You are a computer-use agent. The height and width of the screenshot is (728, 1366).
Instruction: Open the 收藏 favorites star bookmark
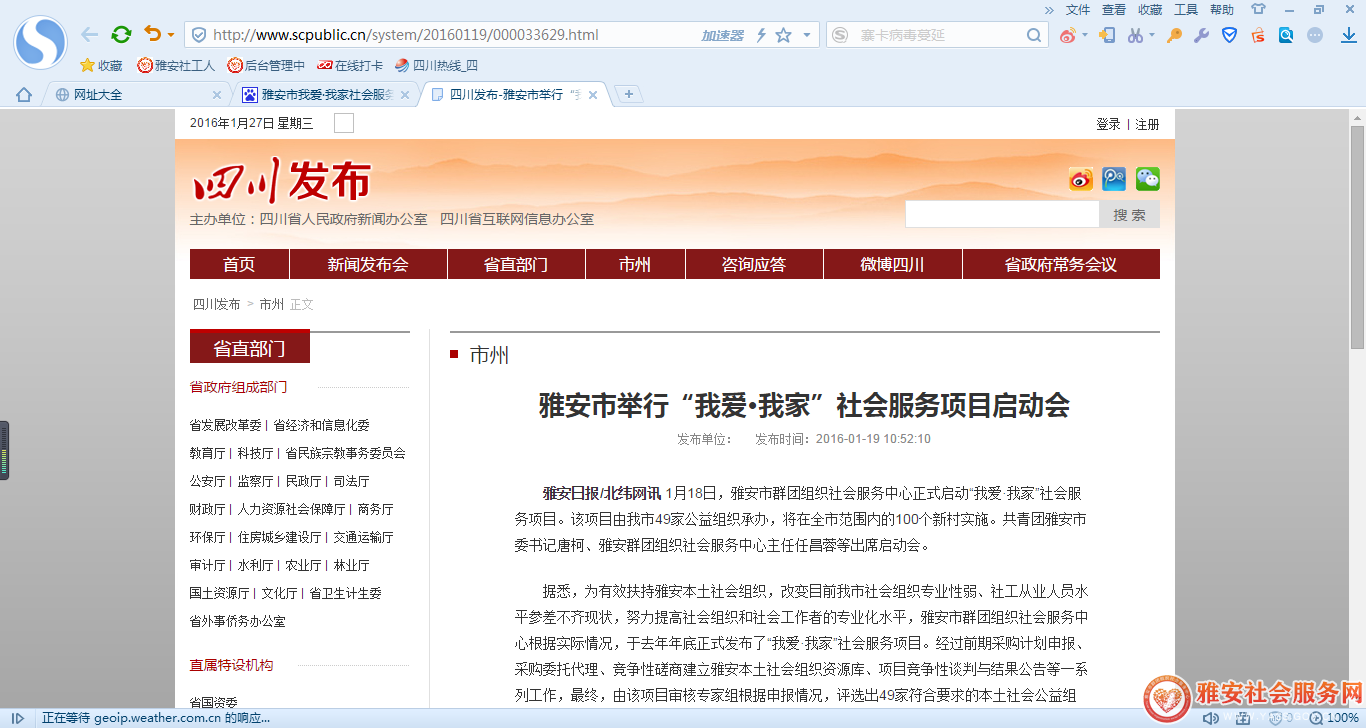(101, 66)
